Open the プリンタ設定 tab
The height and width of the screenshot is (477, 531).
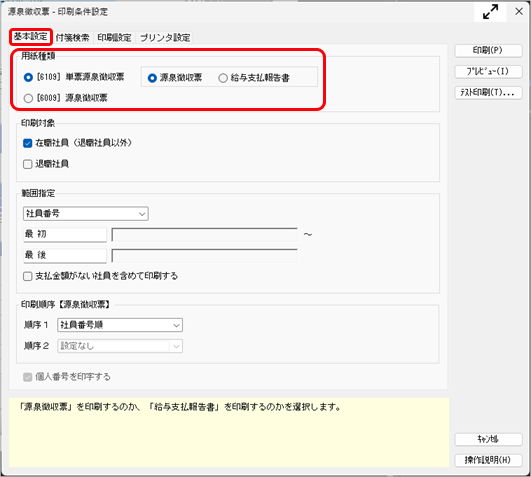click(x=165, y=37)
